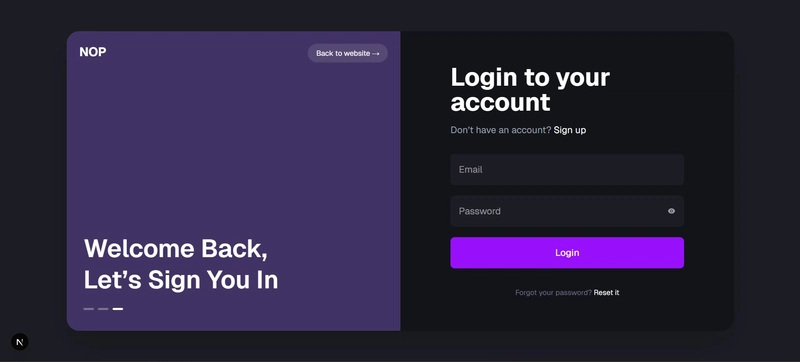This screenshot has width=800, height=362.
Task: Select the first carousel slide indicator
Action: [x=89, y=309]
